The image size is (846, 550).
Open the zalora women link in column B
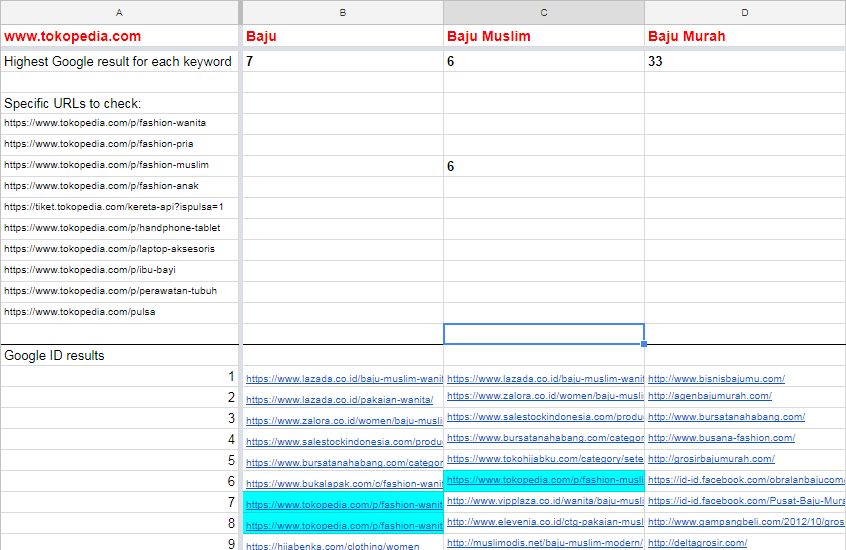coord(344,421)
